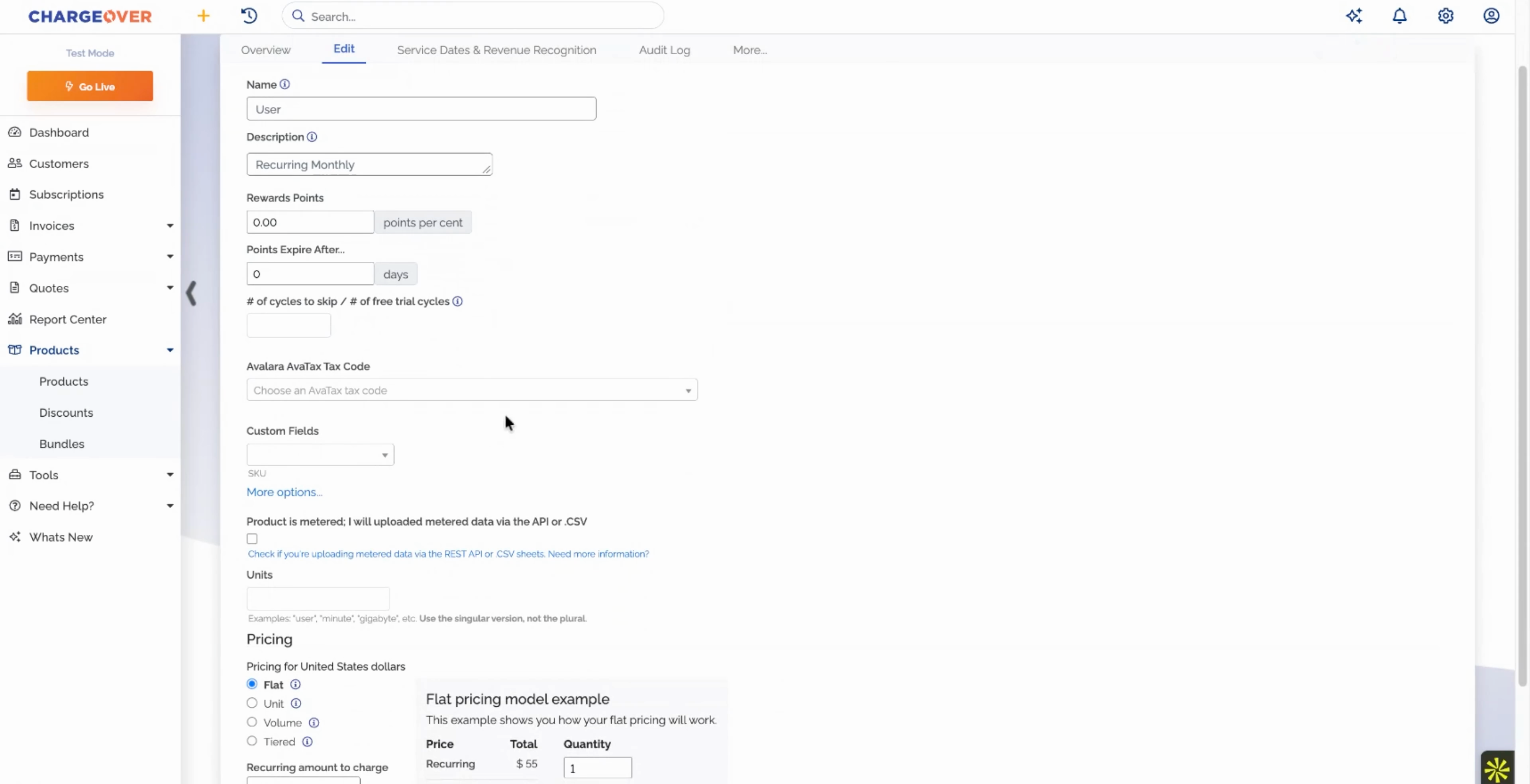Screen dimensions: 1530x784
Task: Select the Volume pricing radio button
Action: [x=252, y=722]
